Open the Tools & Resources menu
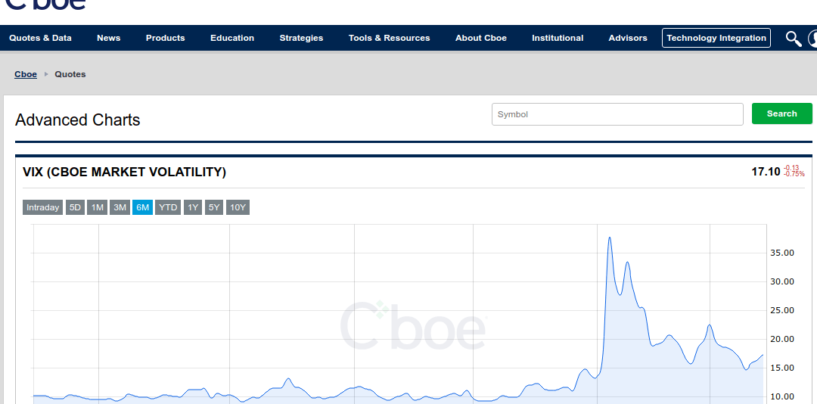Image resolution: width=817 pixels, height=404 pixels. 389,38
